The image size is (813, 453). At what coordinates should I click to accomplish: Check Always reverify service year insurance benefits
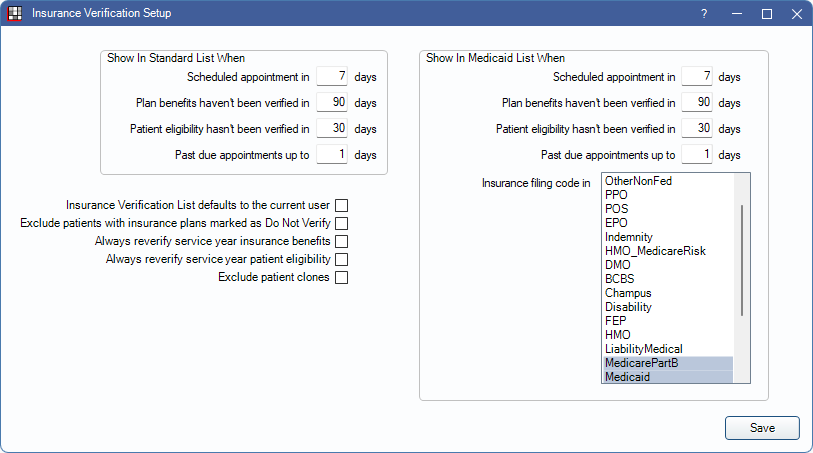coord(342,241)
